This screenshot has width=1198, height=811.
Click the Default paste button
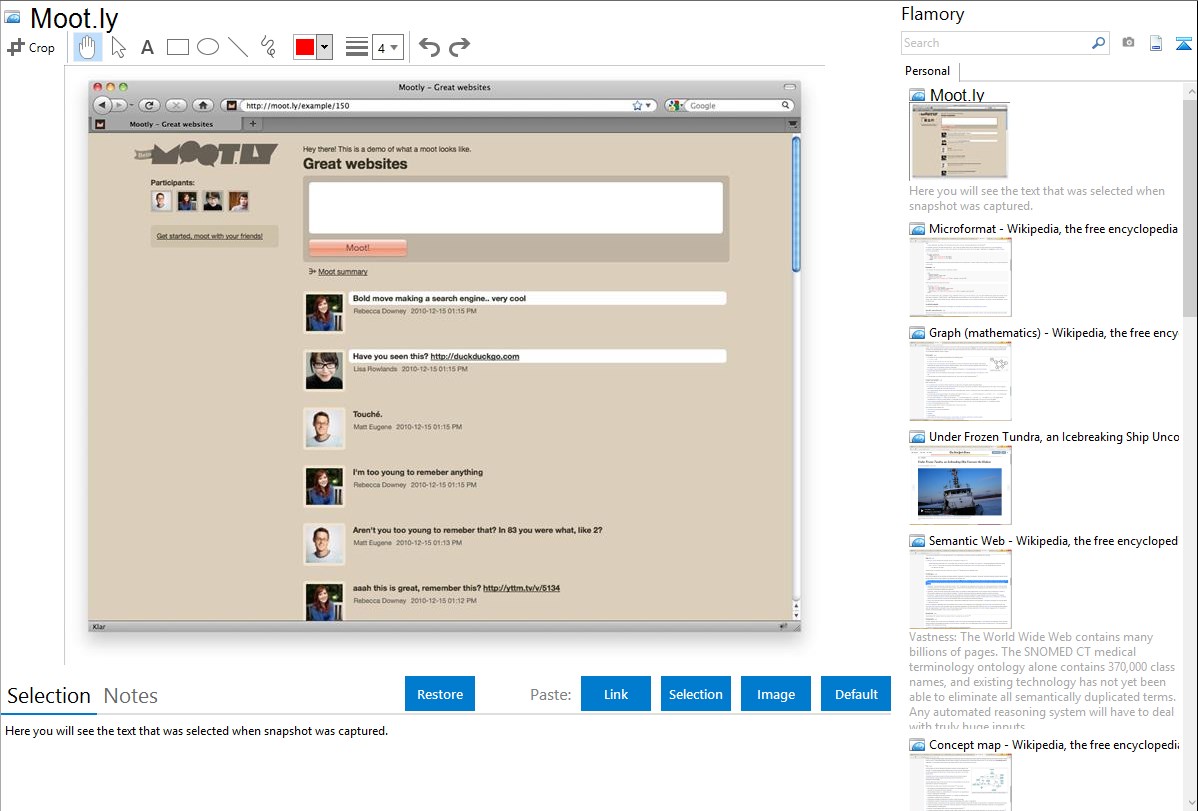[x=856, y=694]
